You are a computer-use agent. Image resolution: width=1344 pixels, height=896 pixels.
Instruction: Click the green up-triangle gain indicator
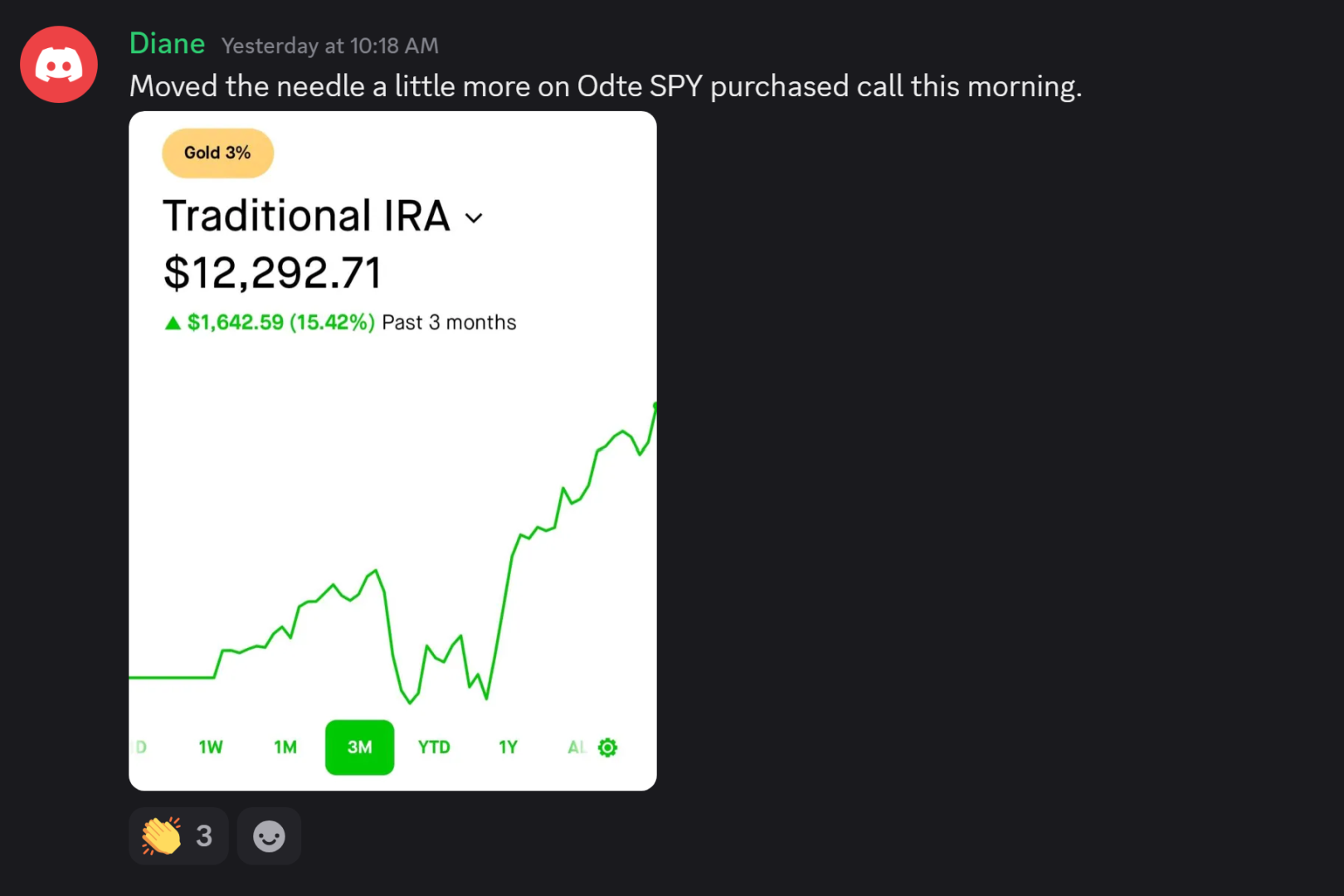pos(173,323)
